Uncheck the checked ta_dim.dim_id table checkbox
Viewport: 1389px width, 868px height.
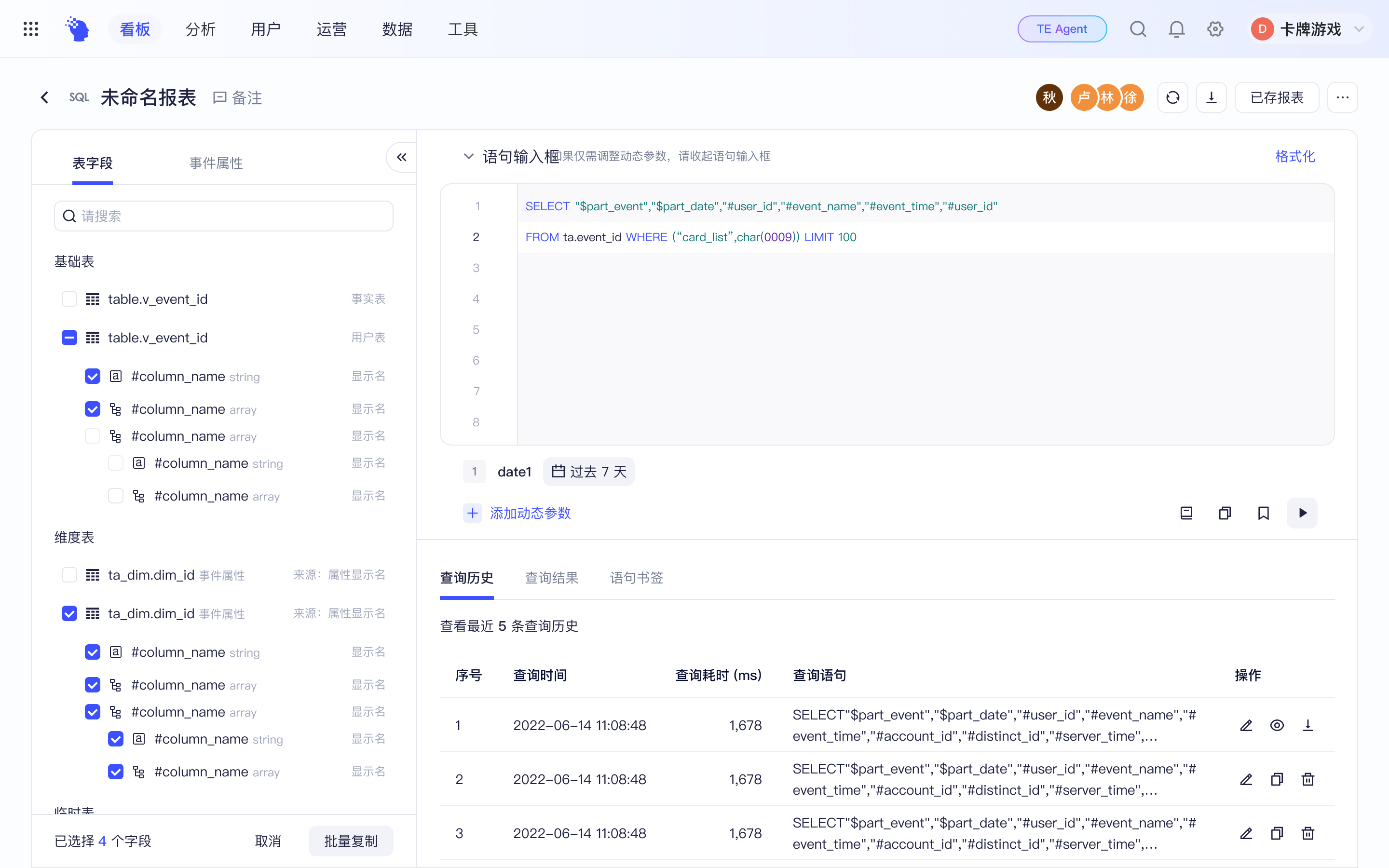69,614
